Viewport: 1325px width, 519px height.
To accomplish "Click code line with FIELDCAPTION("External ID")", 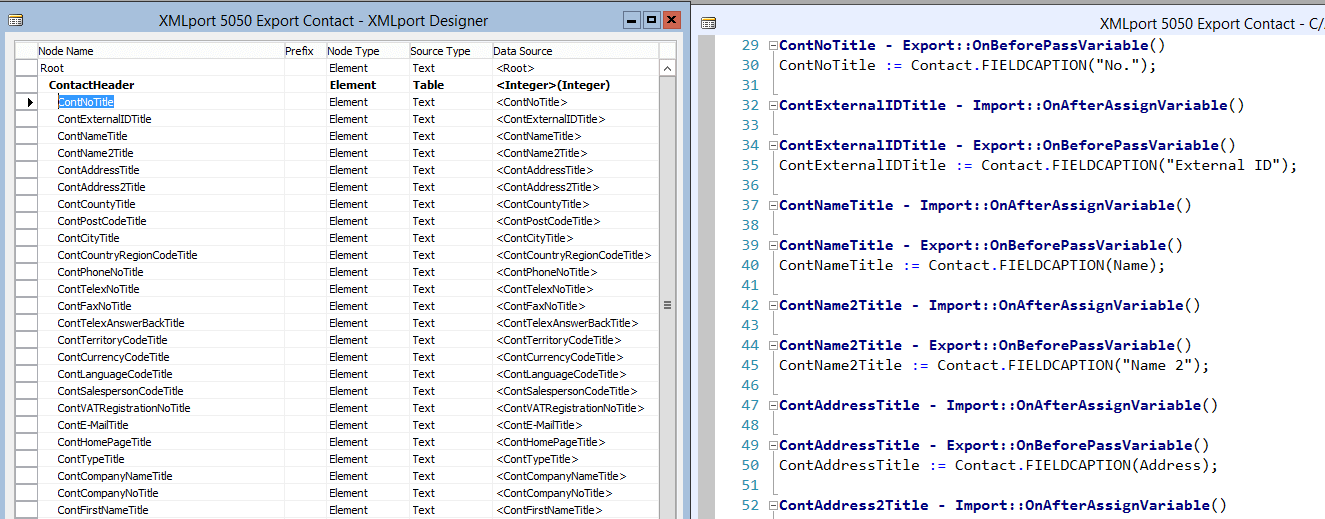I will click(1037, 165).
